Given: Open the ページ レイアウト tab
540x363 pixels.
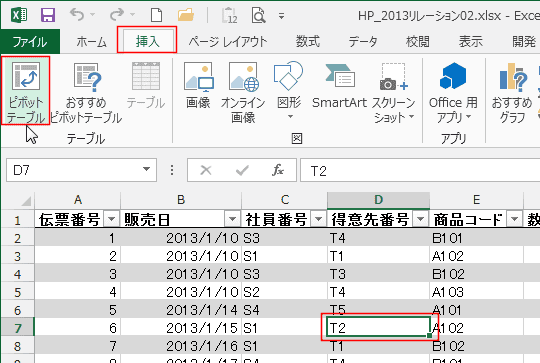Looking at the screenshot, I should point(228,41).
